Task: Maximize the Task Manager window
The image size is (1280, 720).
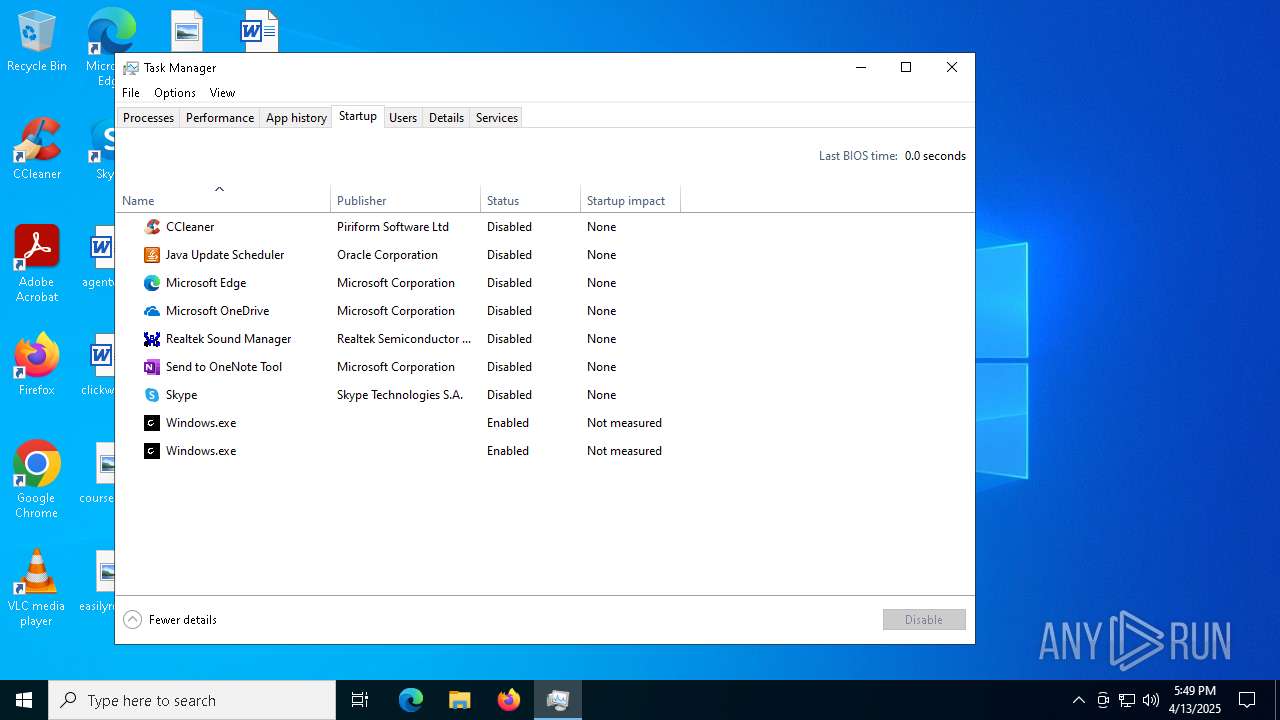Action: pos(906,68)
